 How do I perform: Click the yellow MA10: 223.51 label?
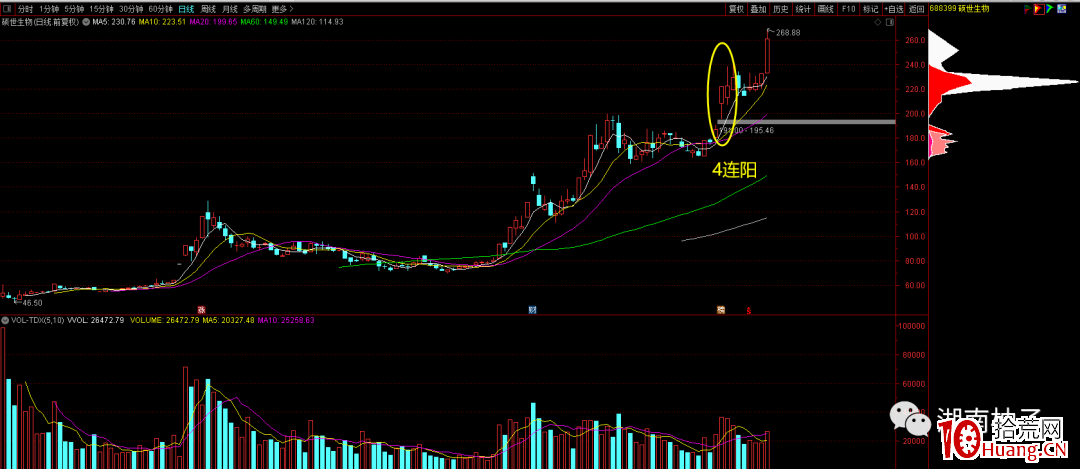click(x=162, y=22)
